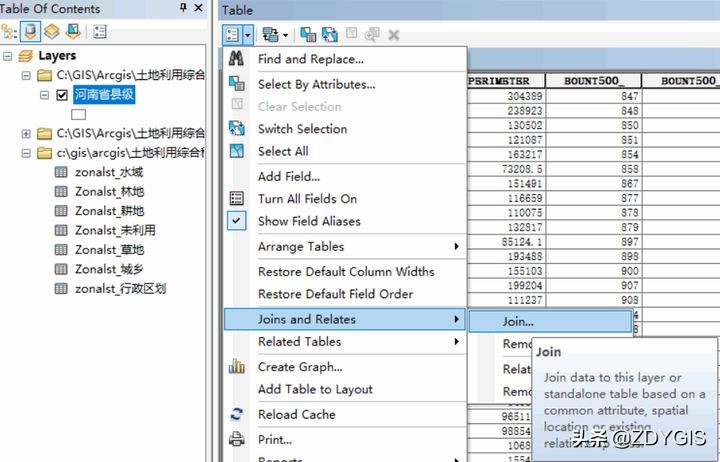The width and height of the screenshot is (720, 462).
Task: Select Zonalst_耕地 table
Action: (110, 211)
